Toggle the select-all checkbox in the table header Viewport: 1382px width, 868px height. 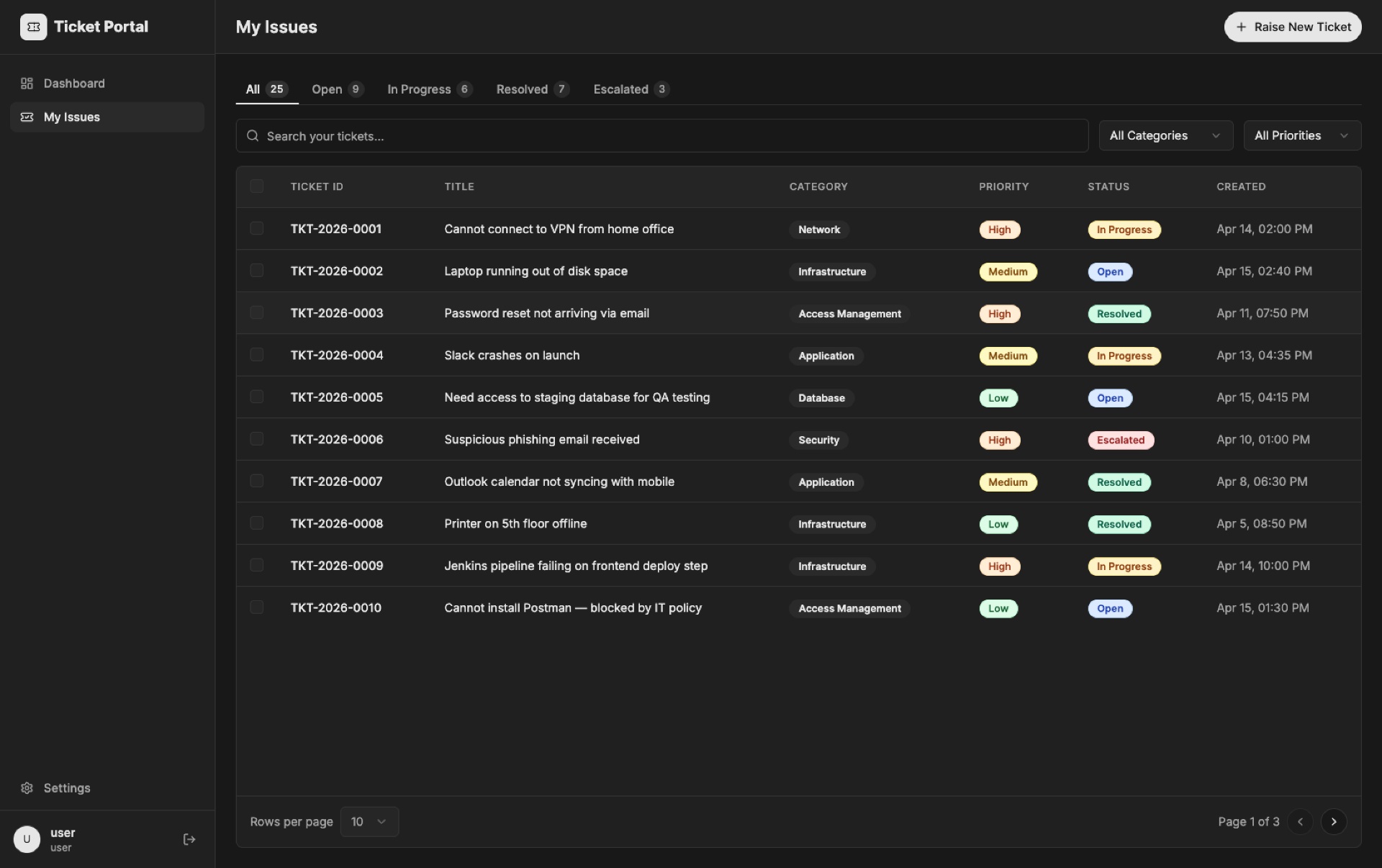coord(256,186)
